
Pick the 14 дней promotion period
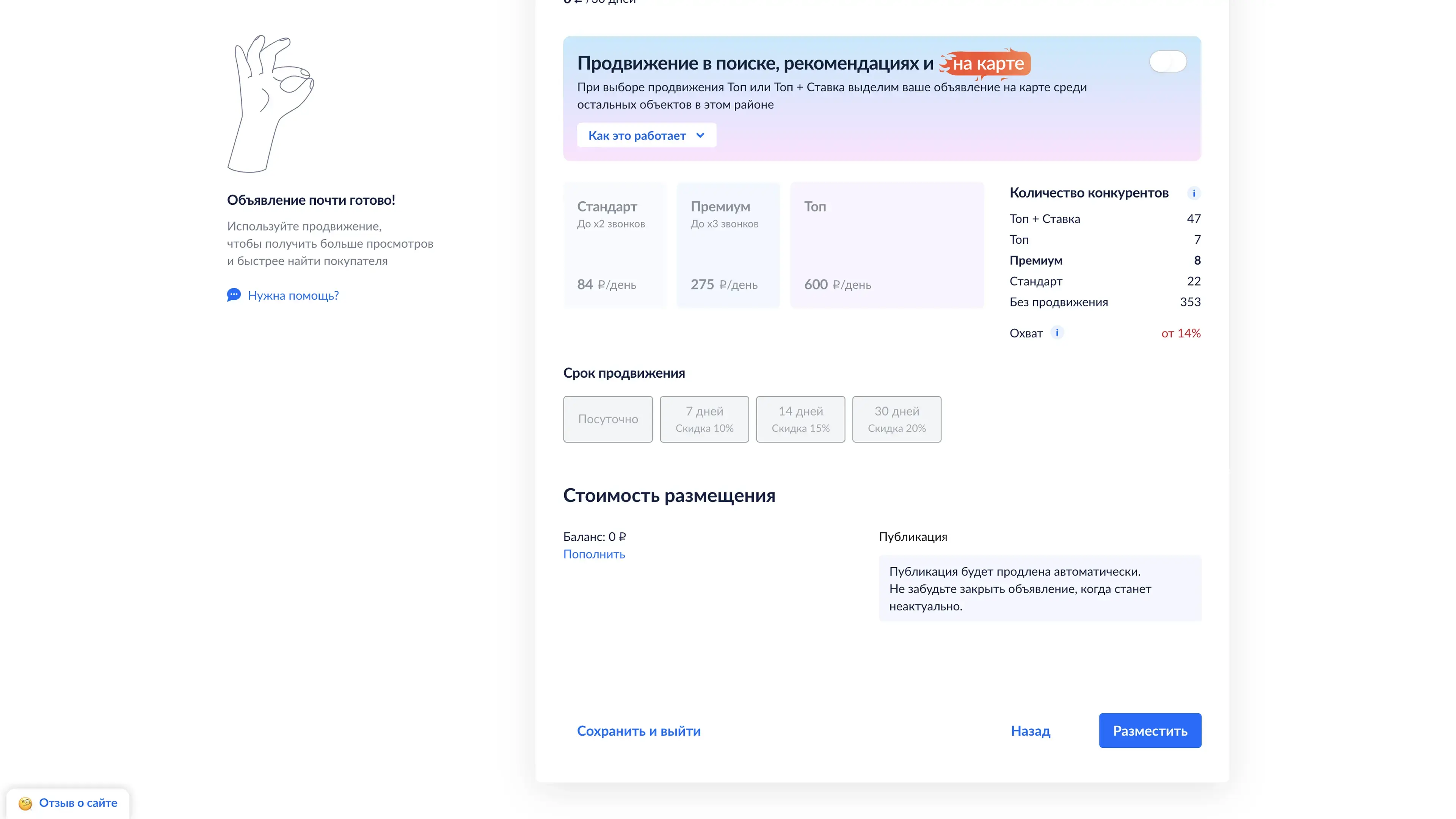pos(800,419)
